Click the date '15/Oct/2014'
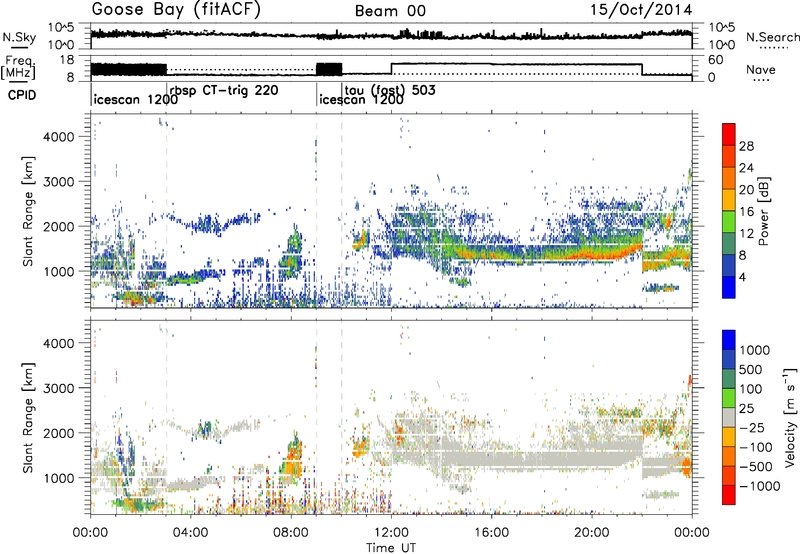 [x=641, y=10]
